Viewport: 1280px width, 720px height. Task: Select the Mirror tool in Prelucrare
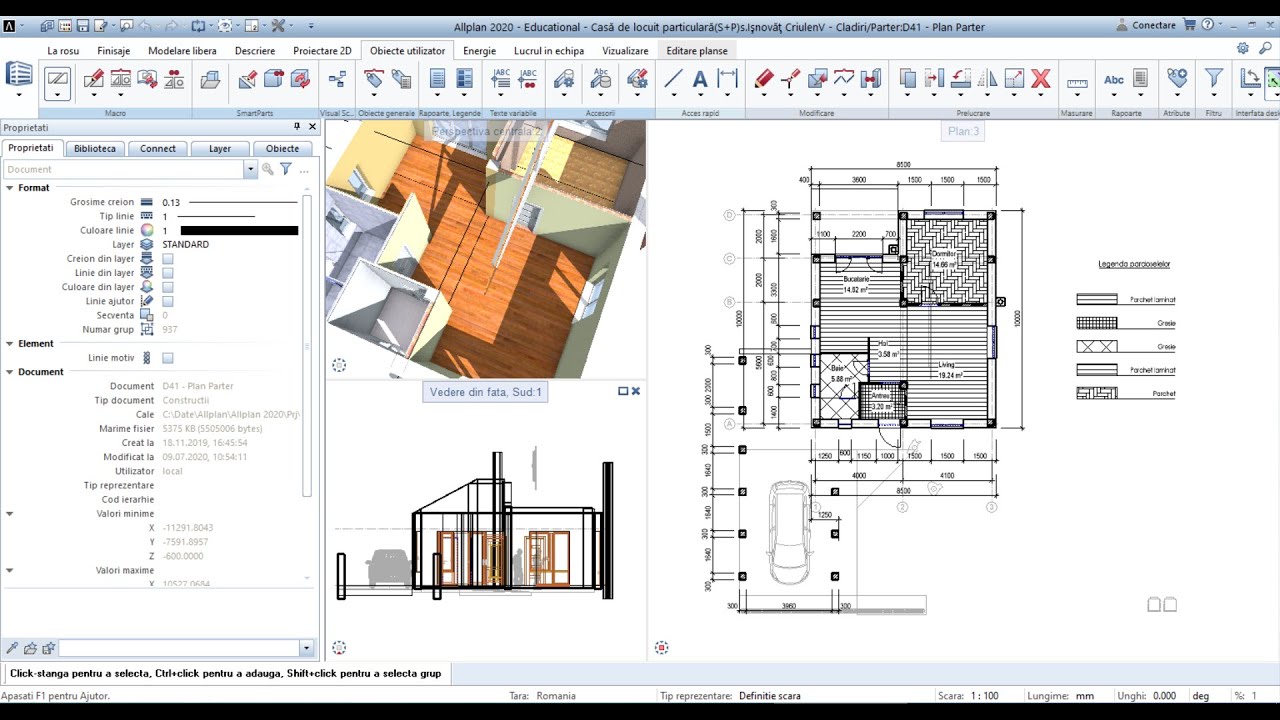(988, 78)
